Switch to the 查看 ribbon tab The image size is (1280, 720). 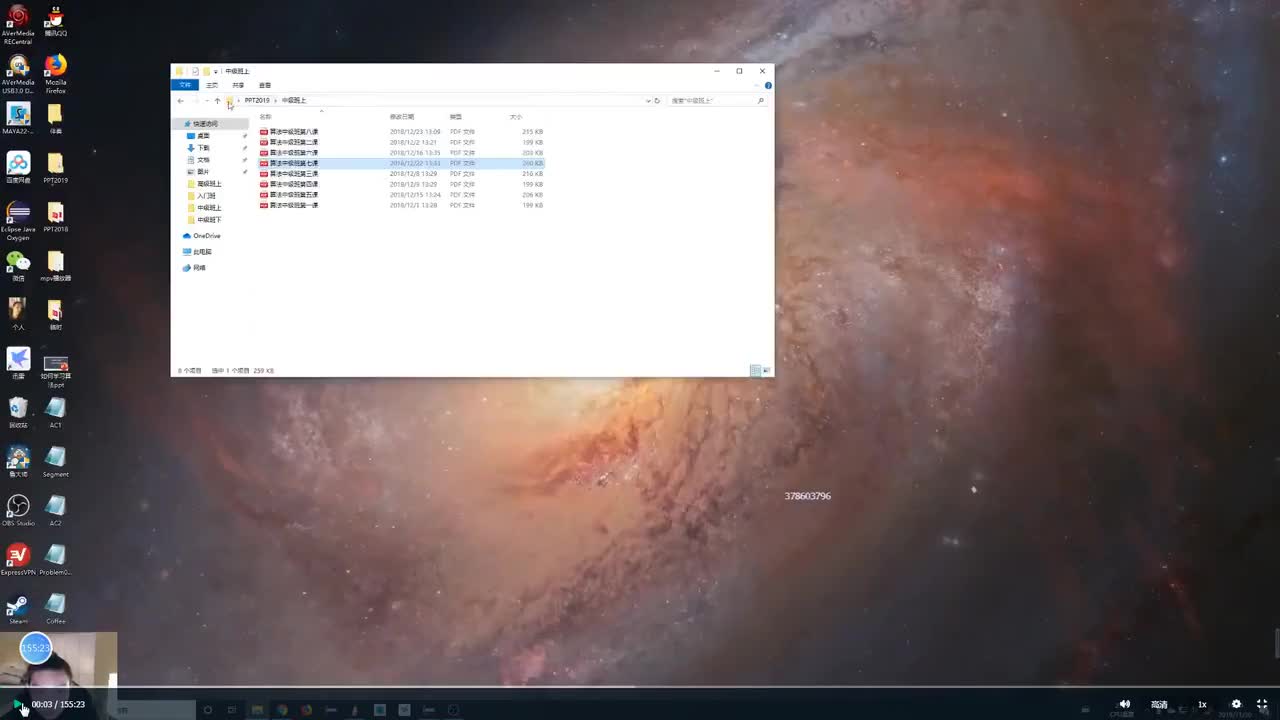point(265,85)
